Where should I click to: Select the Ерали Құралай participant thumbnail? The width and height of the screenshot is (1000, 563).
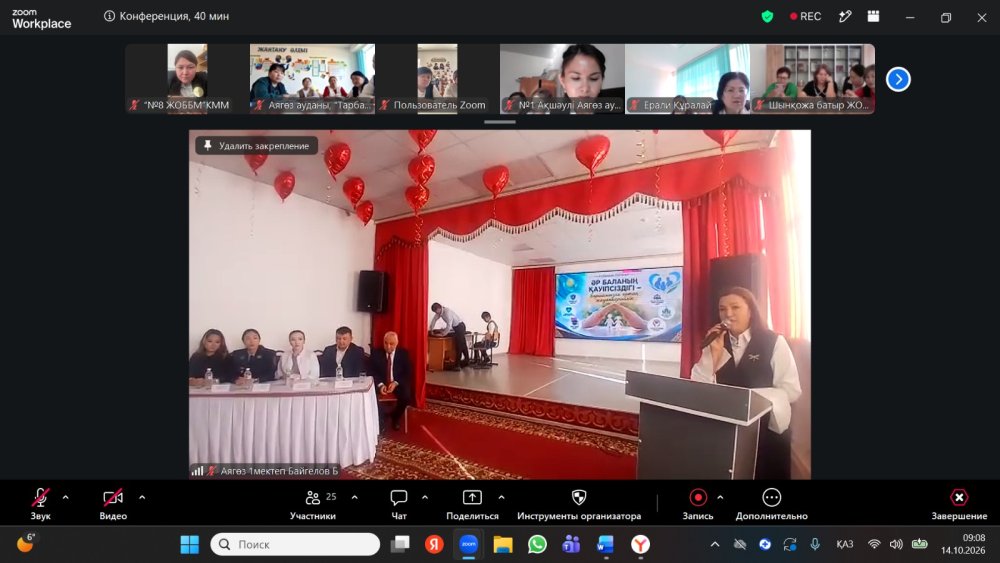point(688,78)
